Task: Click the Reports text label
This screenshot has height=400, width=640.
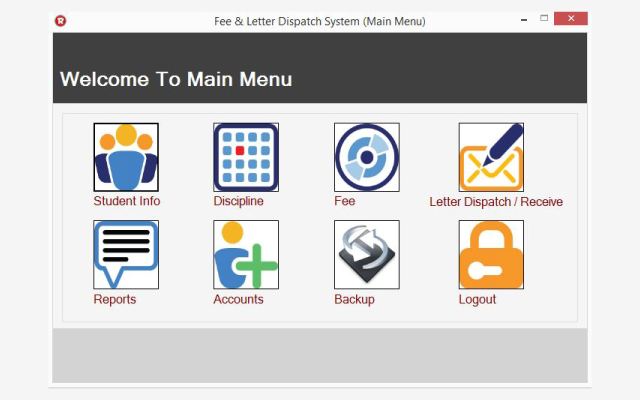Action: click(115, 300)
